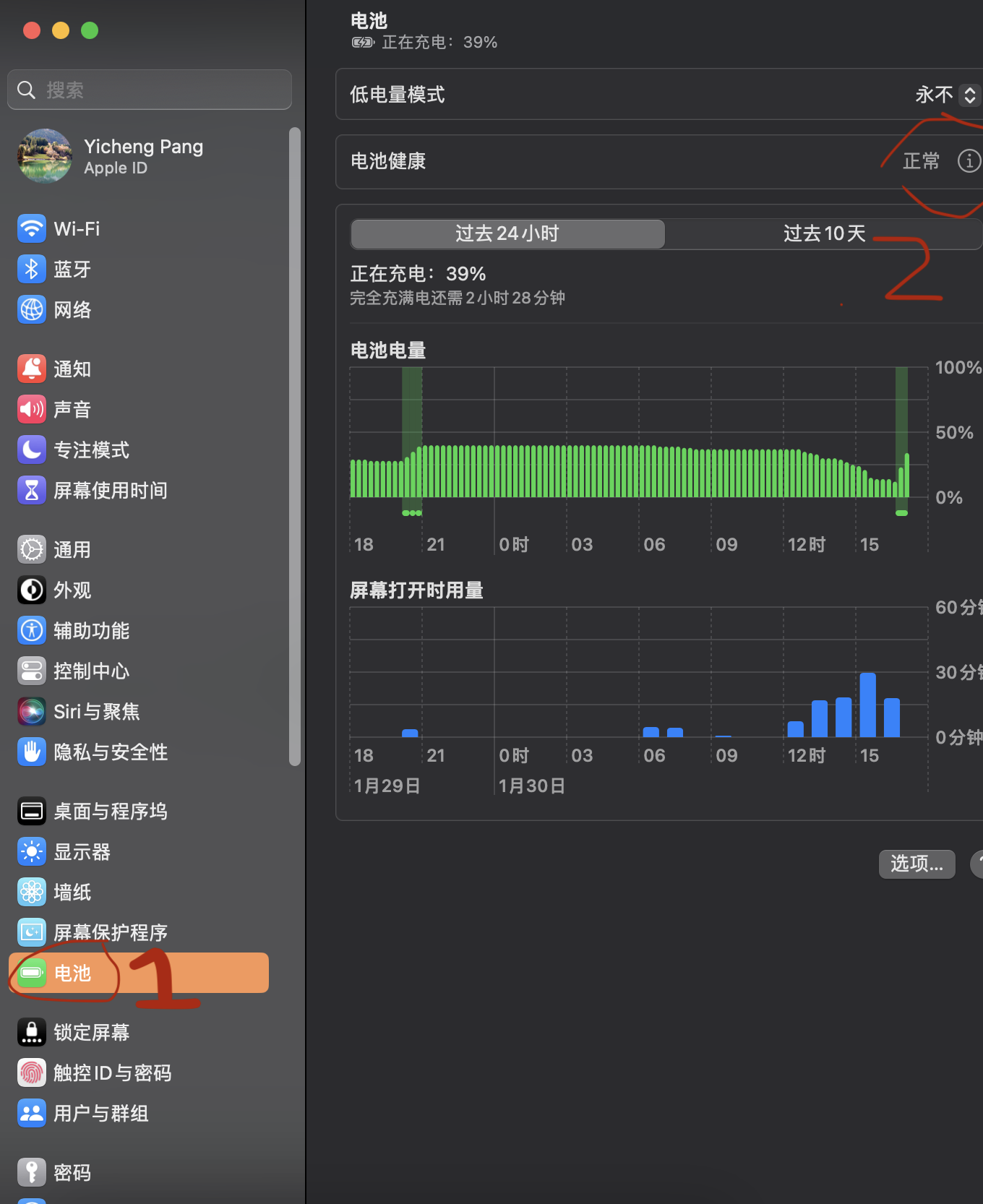
Task: Click the search (搜索) field
Action: pyautogui.click(x=150, y=90)
